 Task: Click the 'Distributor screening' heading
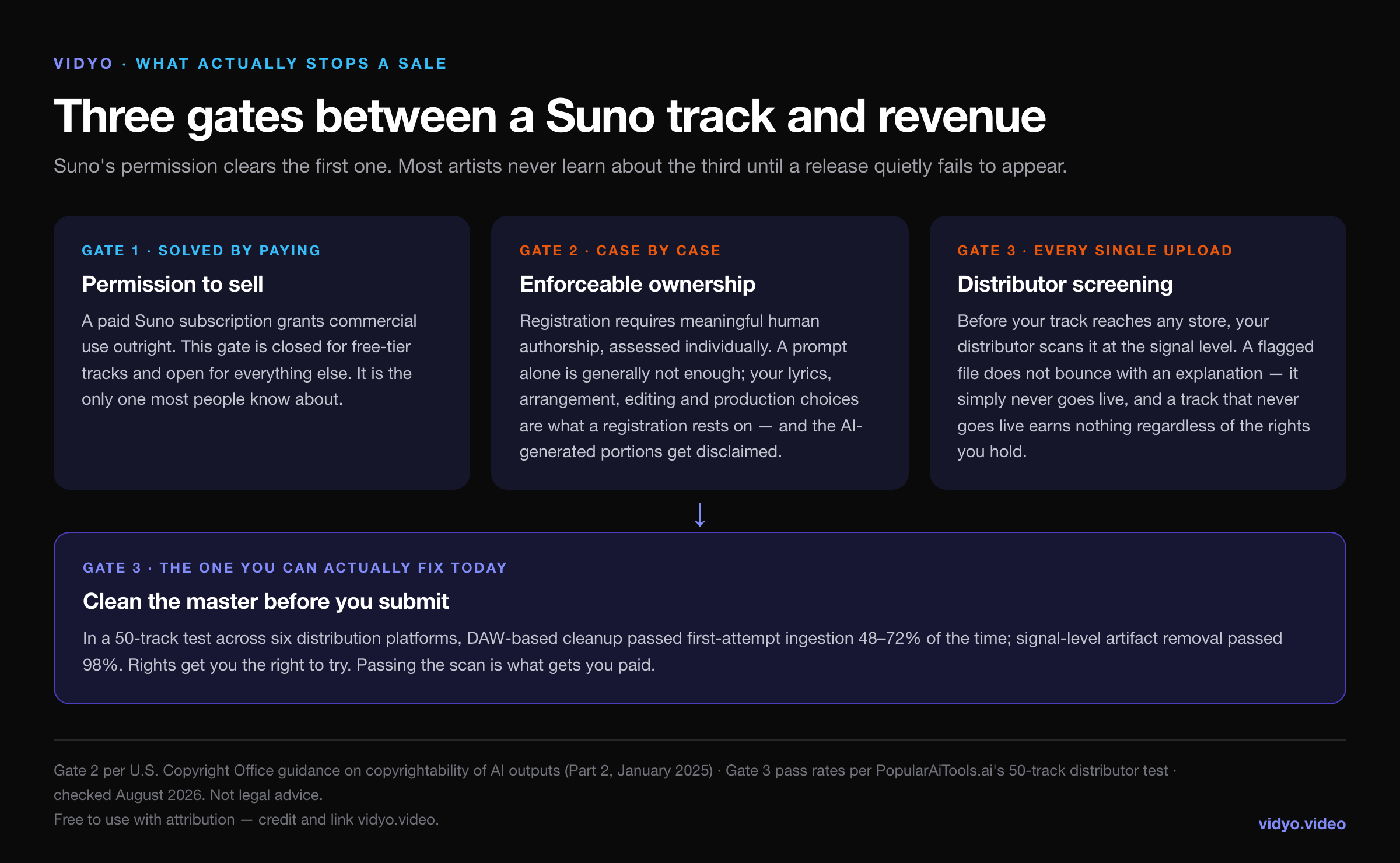1065,284
